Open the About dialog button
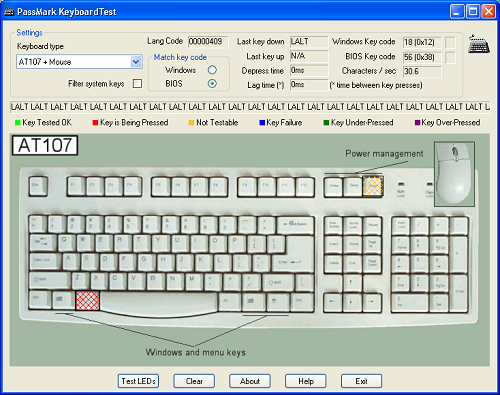This screenshot has height=395, width=500. [x=250, y=381]
